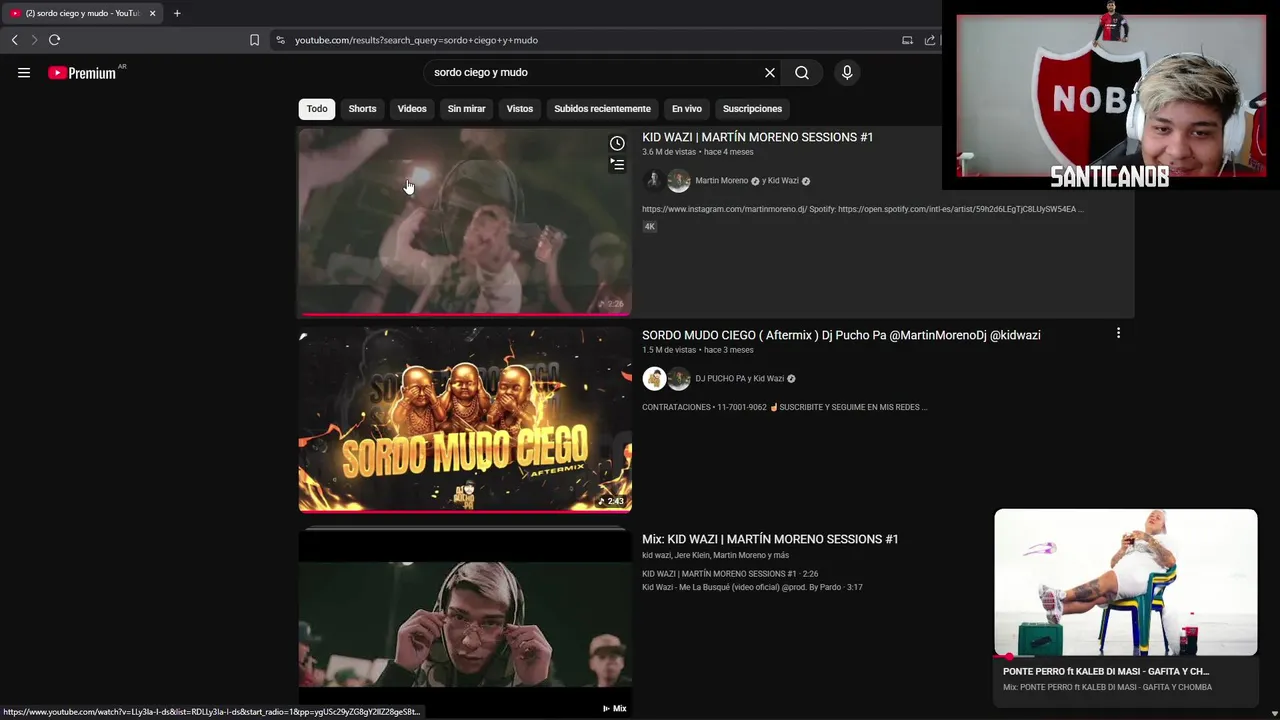Reload the page with the refresh icon
Viewport: 1280px width, 720px height.
pos(54,40)
